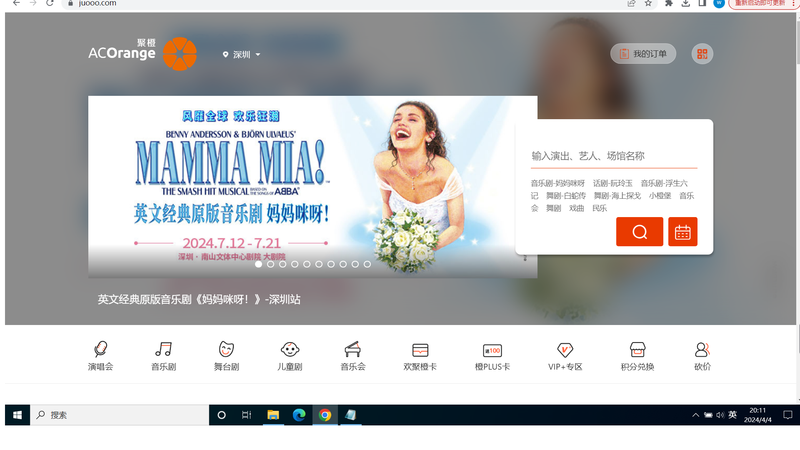This screenshot has width=800, height=450.
Task: Select the seventh carousel dot
Action: [x=331, y=264]
